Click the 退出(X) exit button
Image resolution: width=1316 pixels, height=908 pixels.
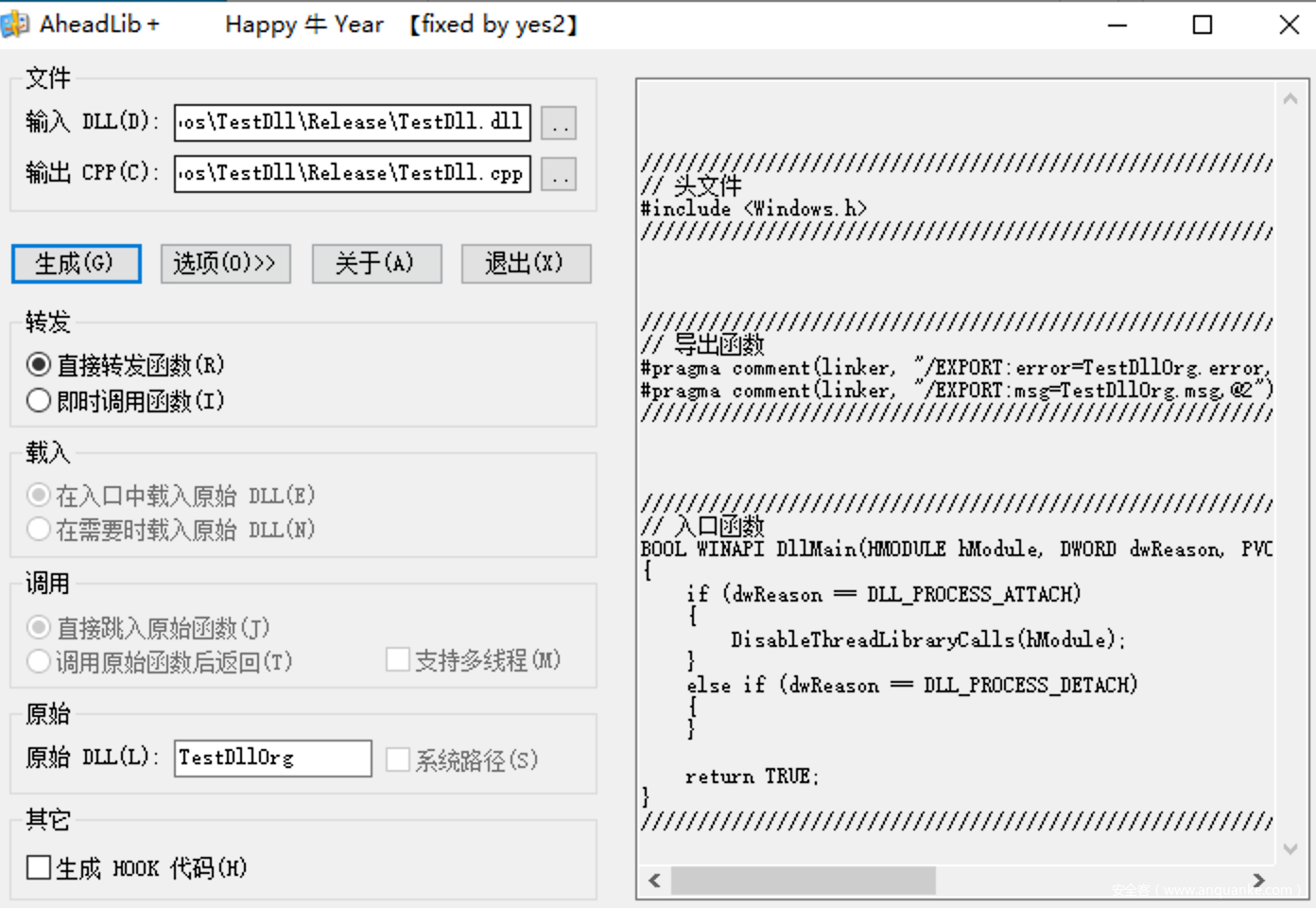click(x=526, y=264)
